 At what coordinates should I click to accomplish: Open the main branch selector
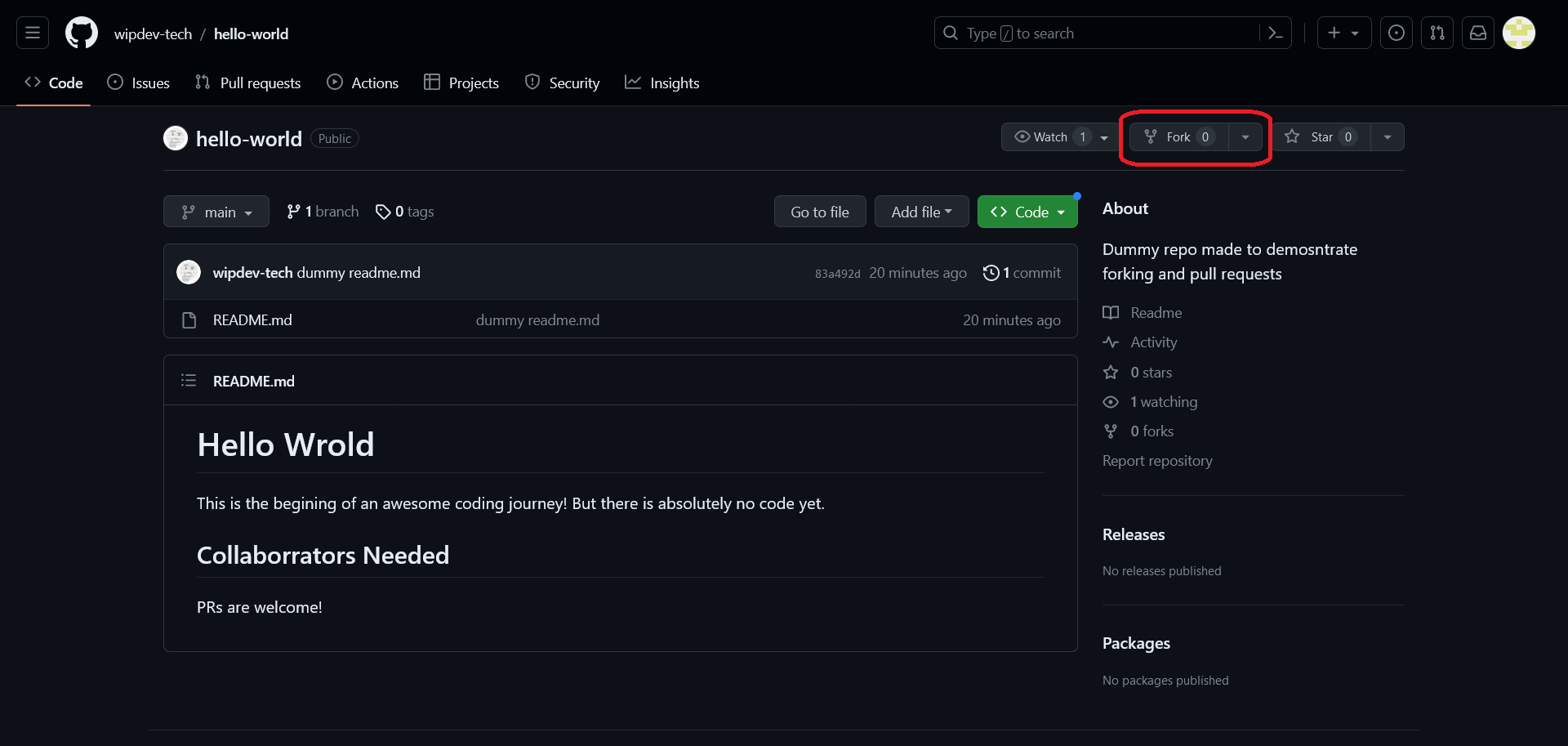(x=216, y=212)
